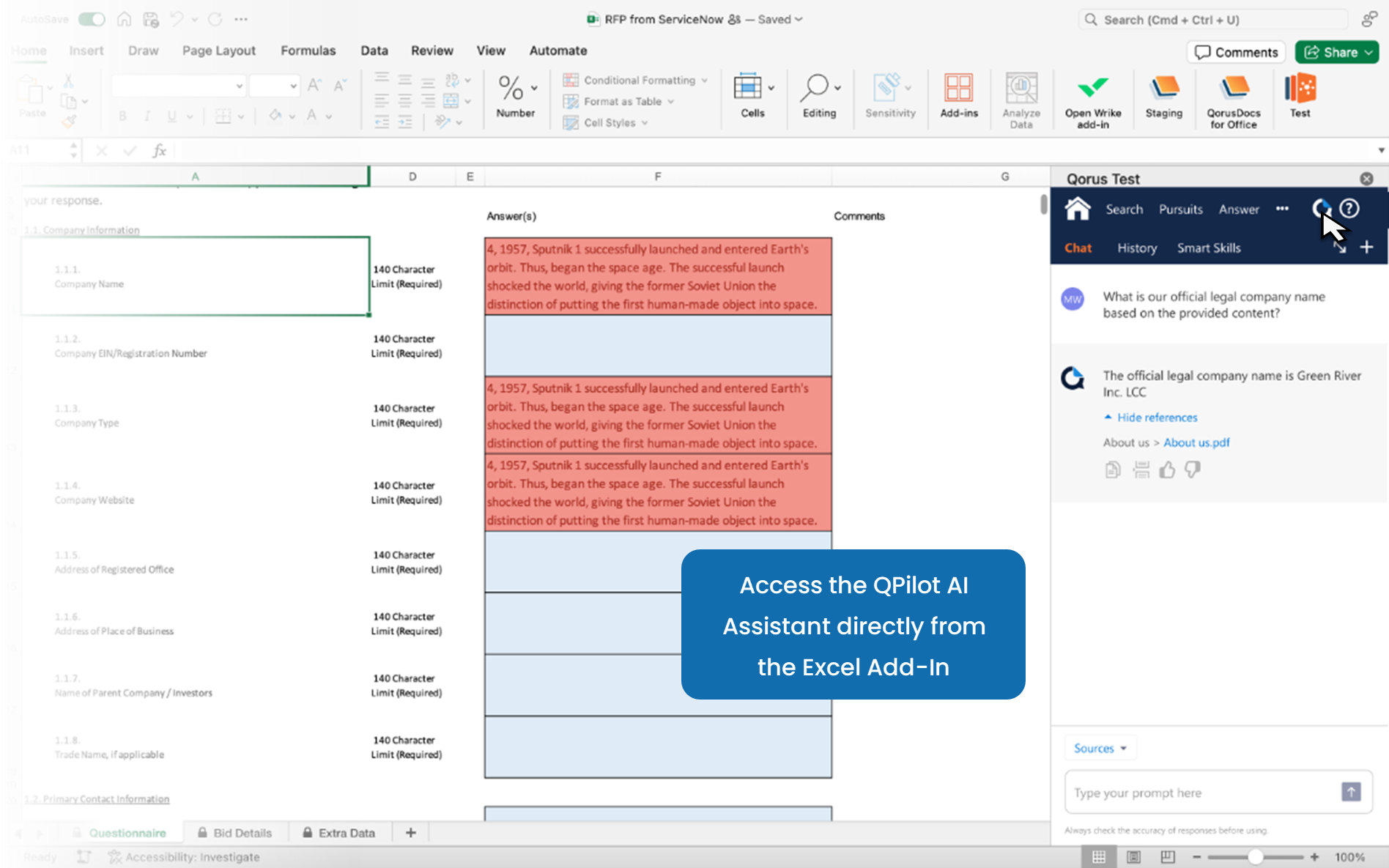
Task: Open Format as Table dropdown
Action: tap(618, 101)
